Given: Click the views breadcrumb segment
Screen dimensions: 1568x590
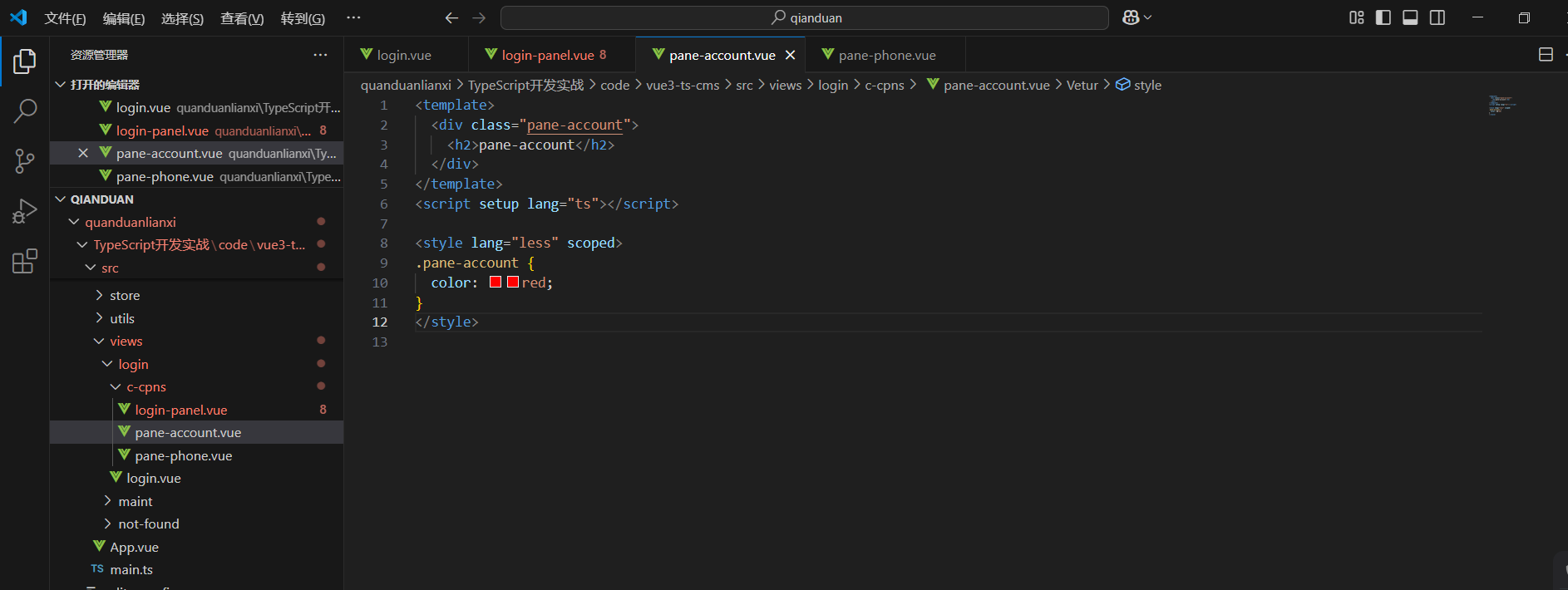Looking at the screenshot, I should 785,85.
